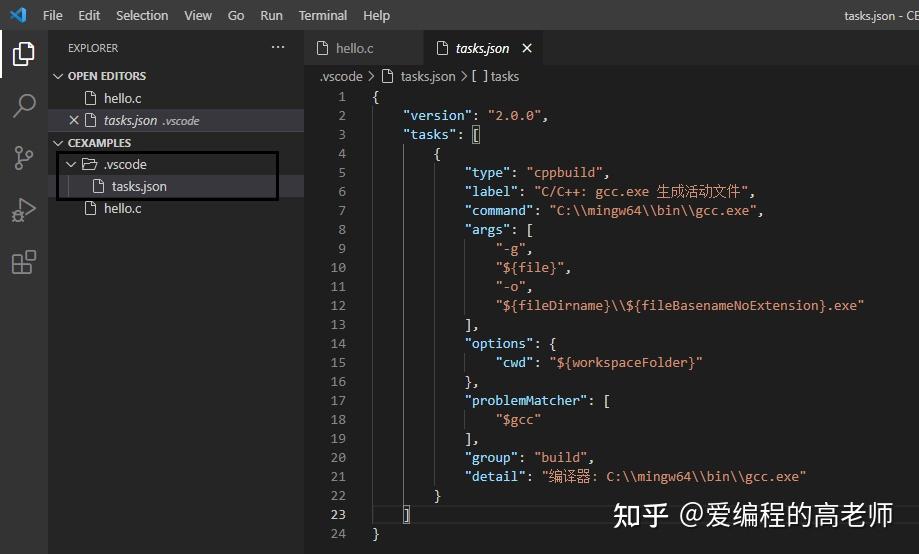Open the Extensions view

pos(23,262)
